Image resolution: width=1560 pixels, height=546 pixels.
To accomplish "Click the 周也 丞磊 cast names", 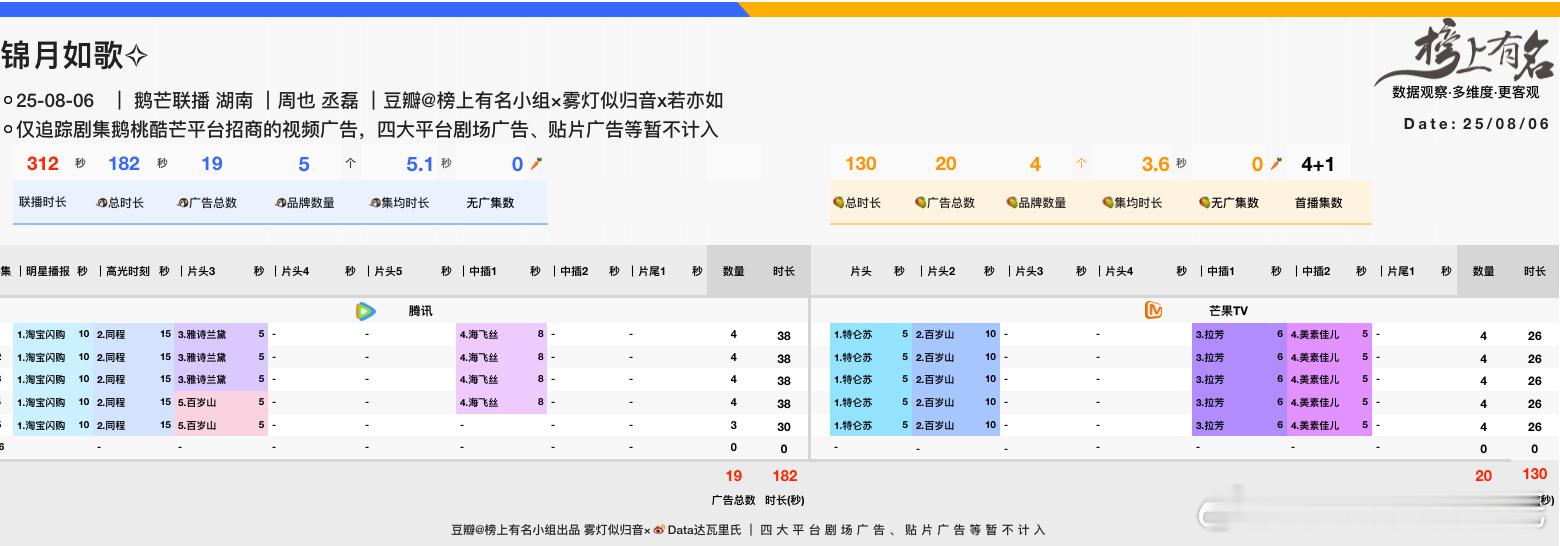I will click(x=317, y=101).
